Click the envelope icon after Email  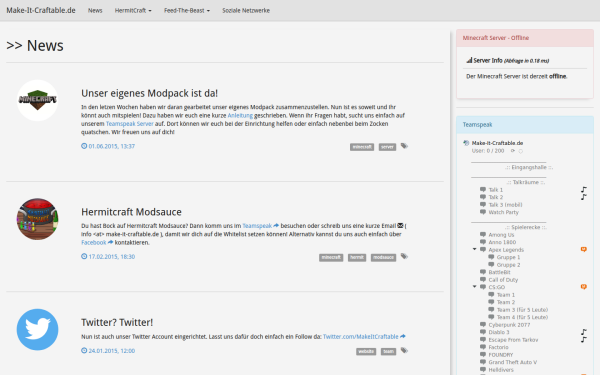pyautogui.click(x=400, y=225)
